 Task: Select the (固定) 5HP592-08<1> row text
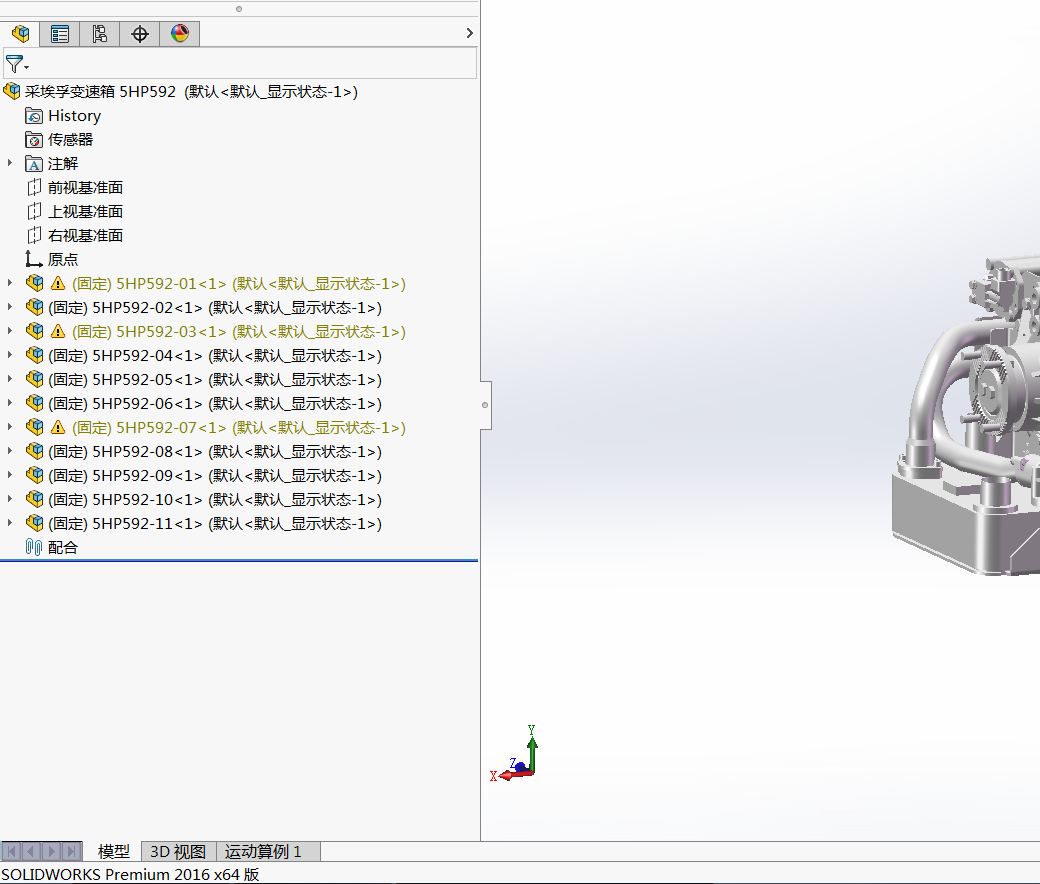pos(125,452)
